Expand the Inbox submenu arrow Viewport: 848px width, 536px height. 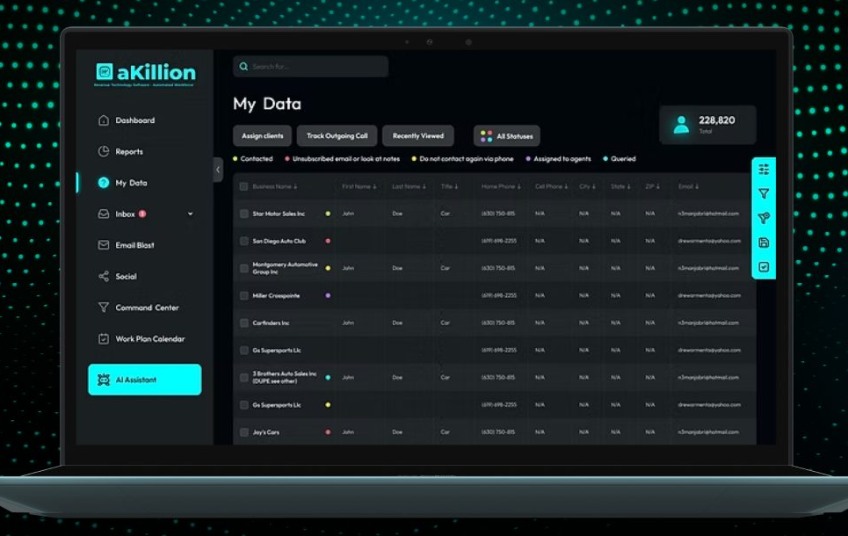190,214
